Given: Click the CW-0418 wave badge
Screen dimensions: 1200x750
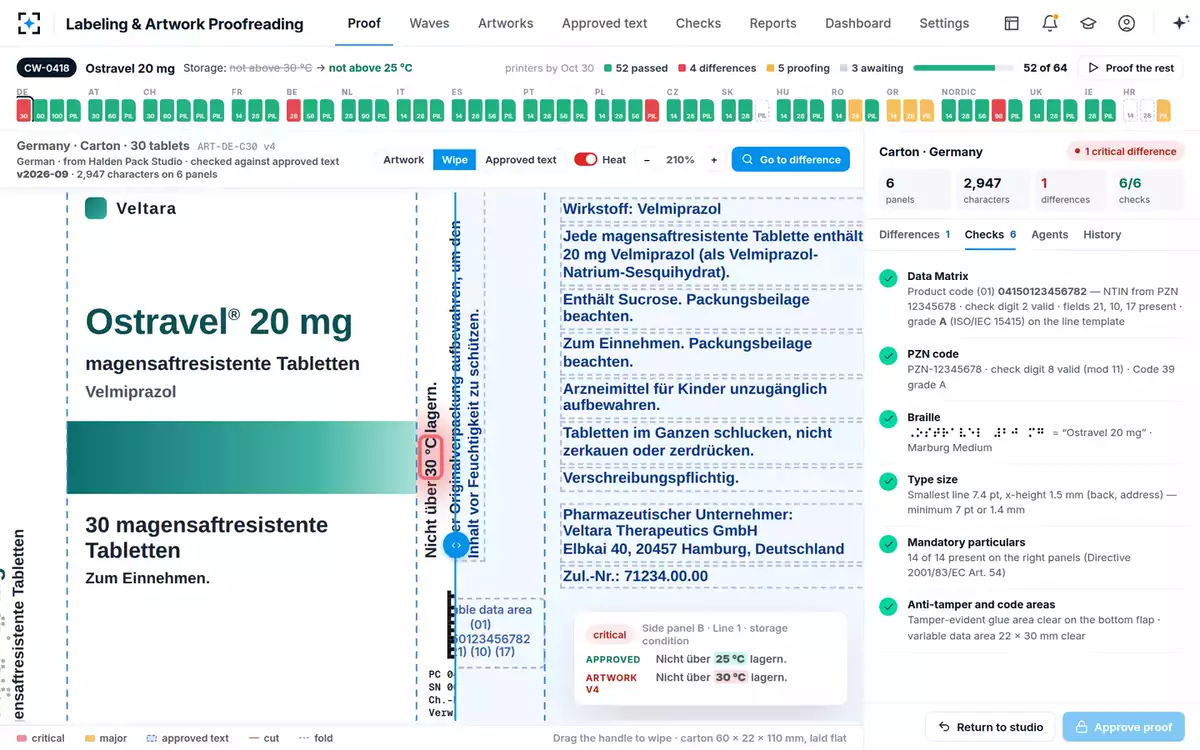Looking at the screenshot, I should pyautogui.click(x=46, y=68).
